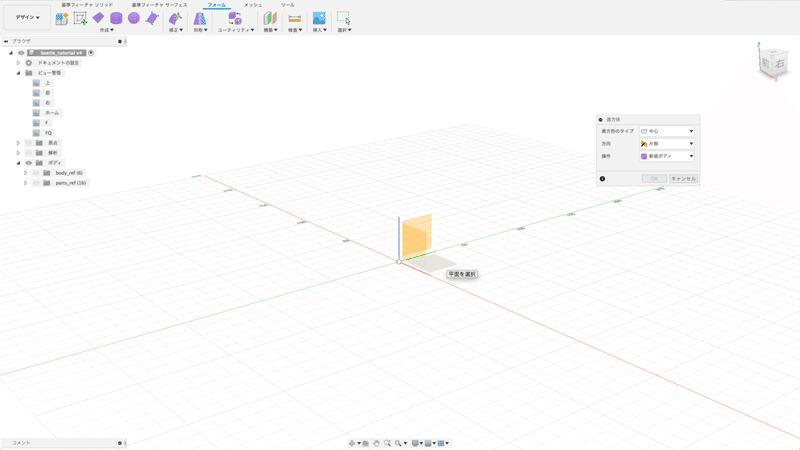Click the Create Sketch icon

[80, 18]
